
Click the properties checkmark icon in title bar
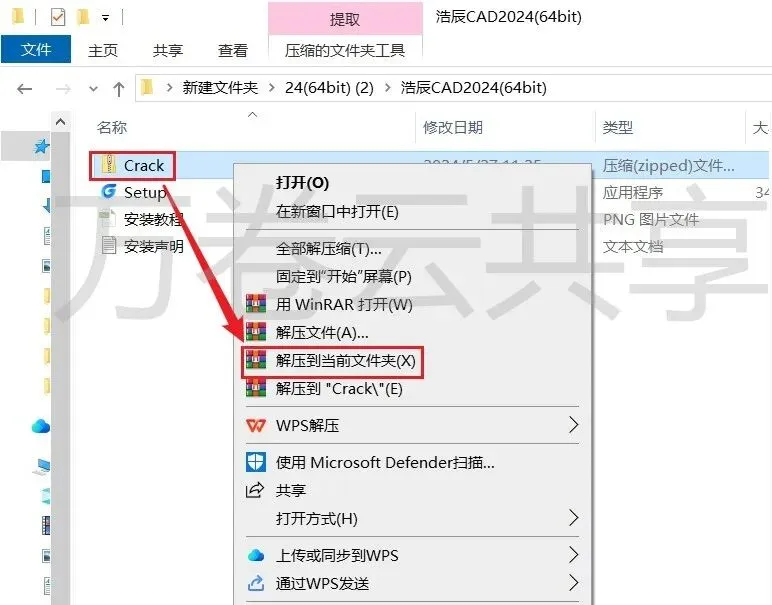coord(58,18)
